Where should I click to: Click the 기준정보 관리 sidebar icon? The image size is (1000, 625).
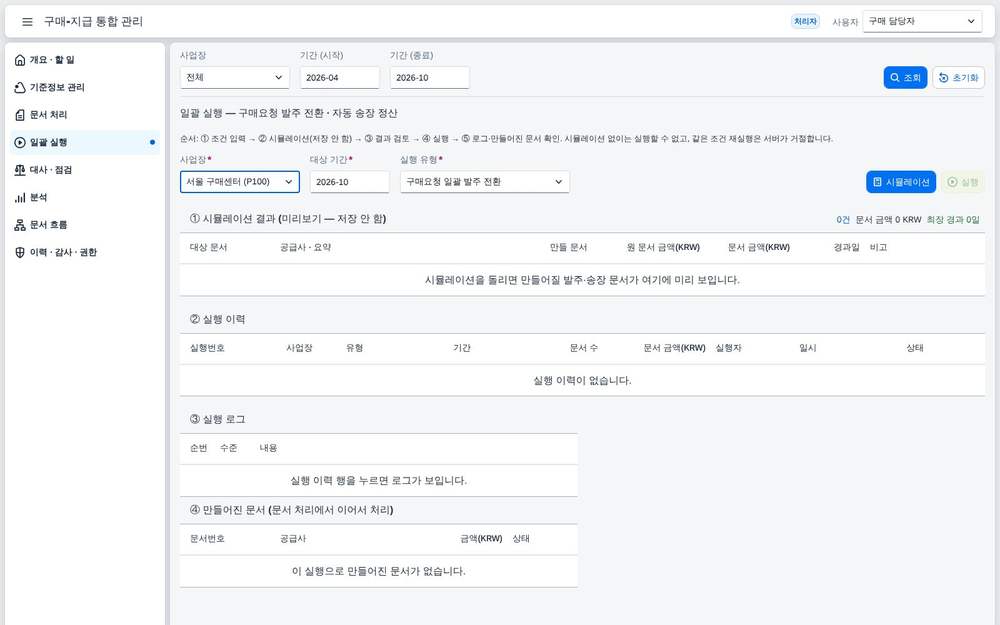click(x=20, y=87)
